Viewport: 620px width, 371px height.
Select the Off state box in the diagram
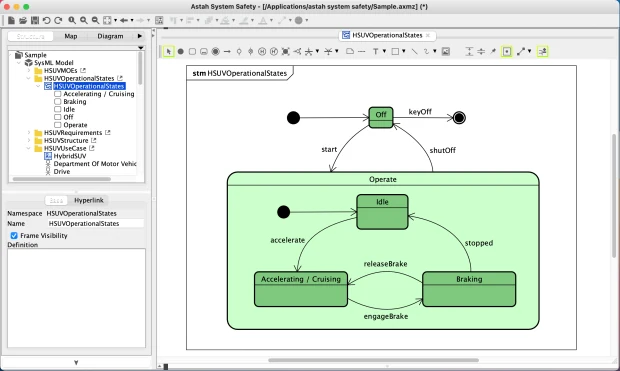[x=381, y=117]
